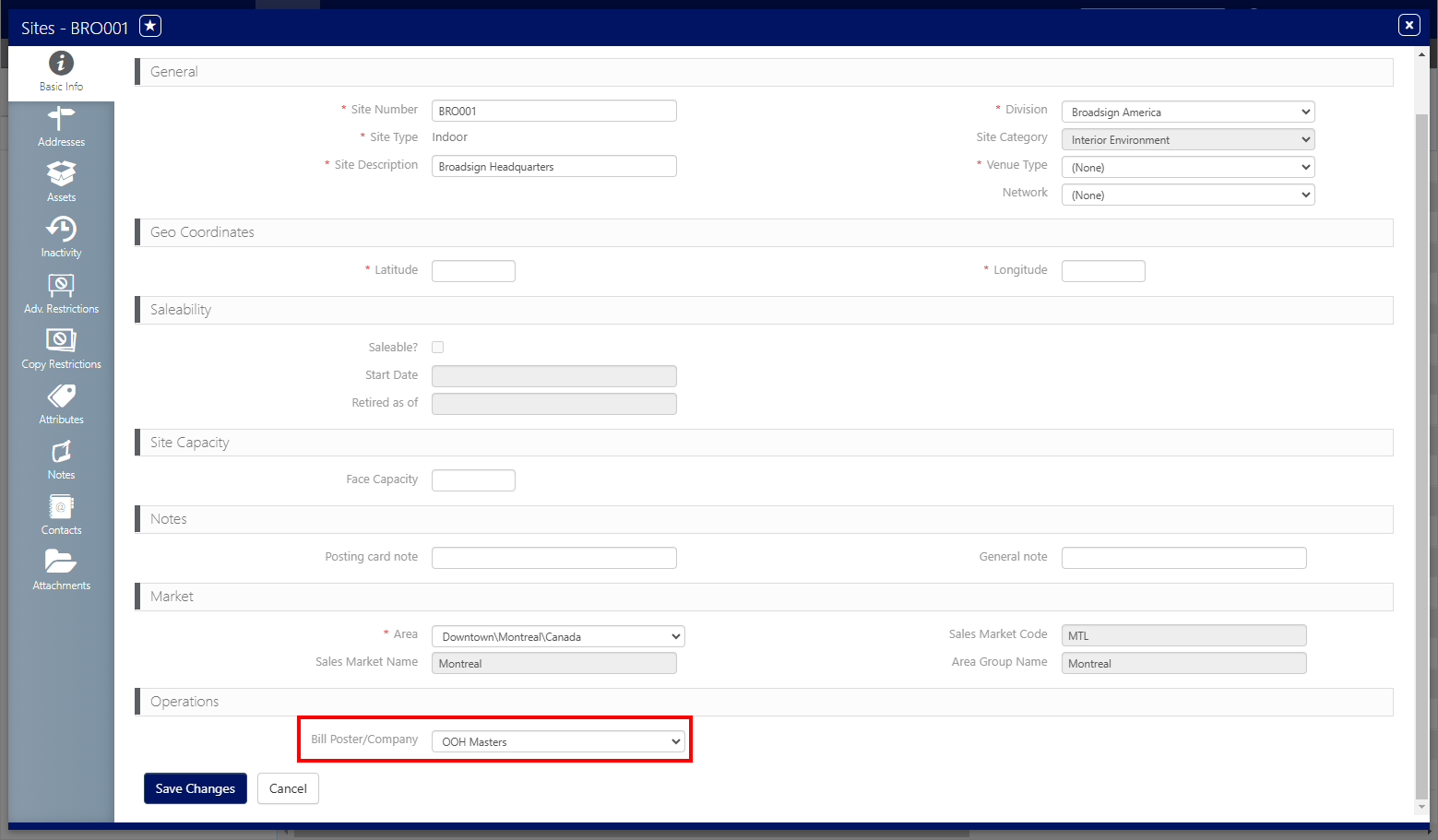Screen dimensions: 1438x840
Task: Expand the Division dropdown
Action: coord(1188,112)
